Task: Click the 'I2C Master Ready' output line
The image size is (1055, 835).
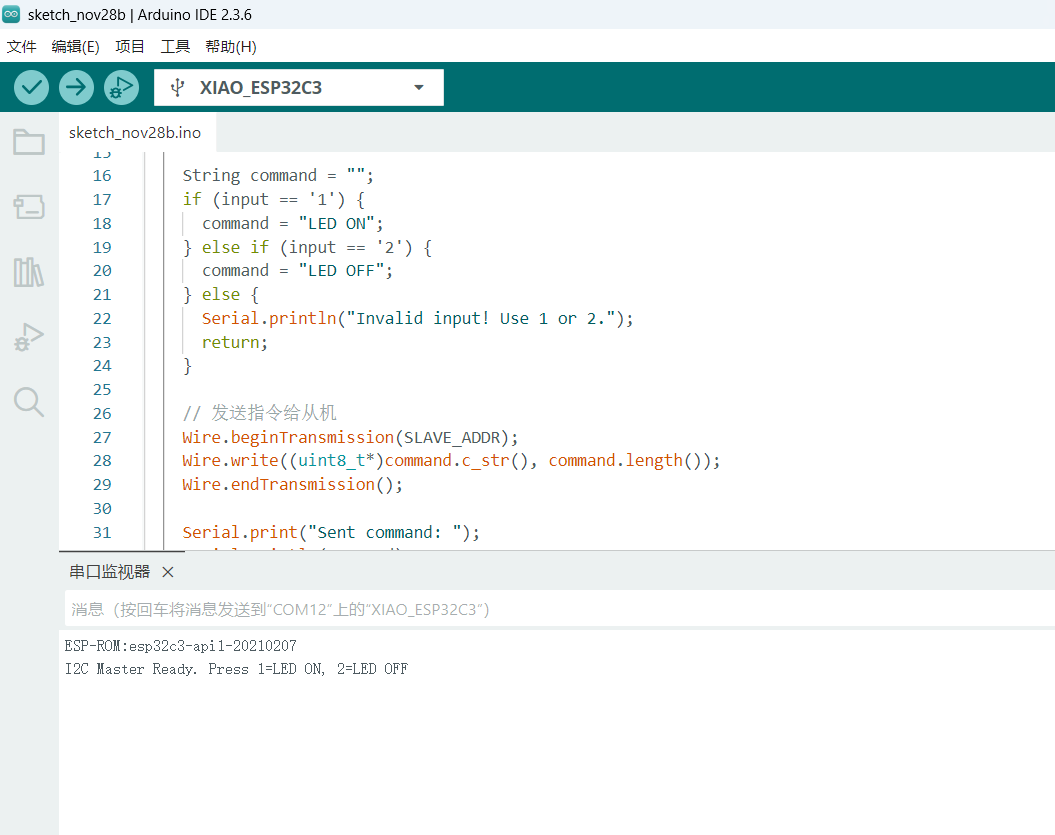Action: [x=236, y=669]
